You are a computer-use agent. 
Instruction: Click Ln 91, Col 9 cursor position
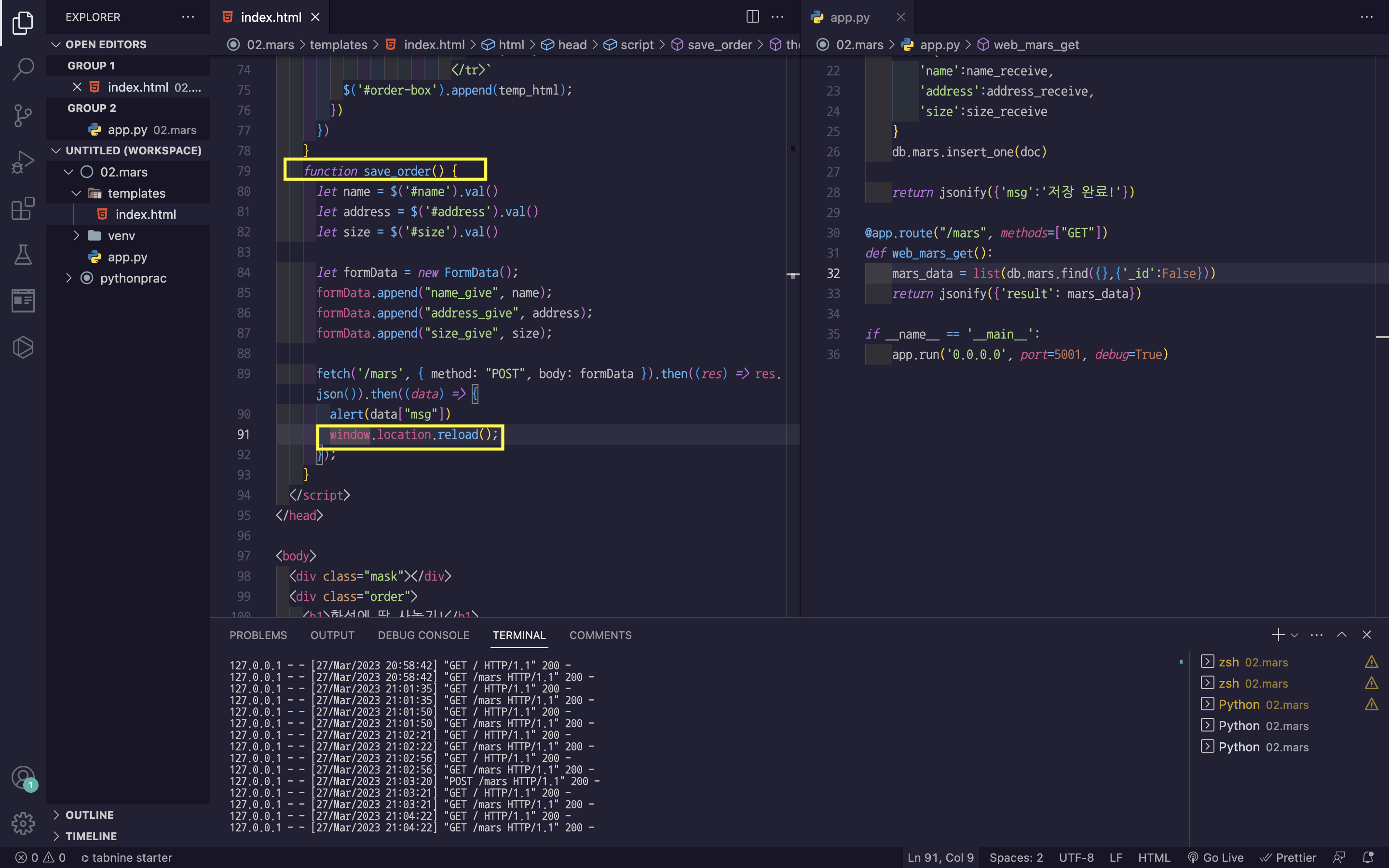[940, 857]
